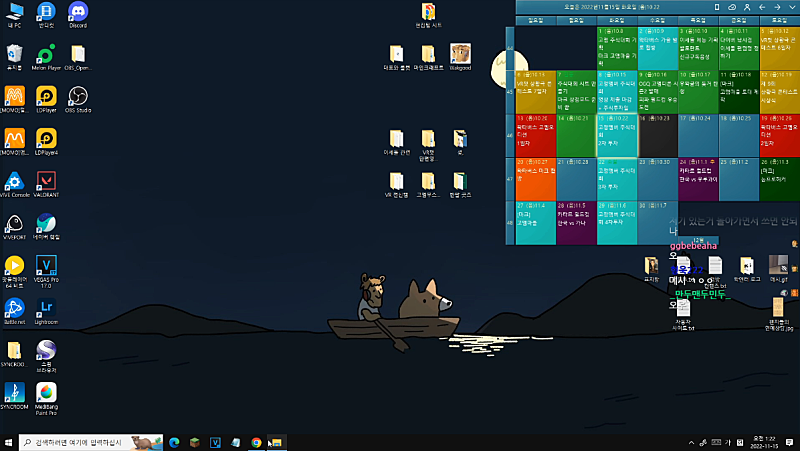The image size is (800, 451).
Task: Open the OBS Studio shortcut
Action: coord(77,95)
